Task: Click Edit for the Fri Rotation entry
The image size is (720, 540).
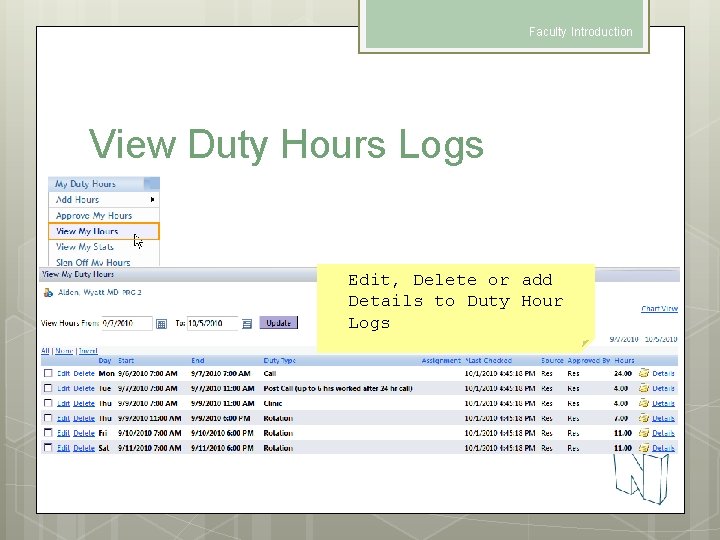Action: click(63, 433)
